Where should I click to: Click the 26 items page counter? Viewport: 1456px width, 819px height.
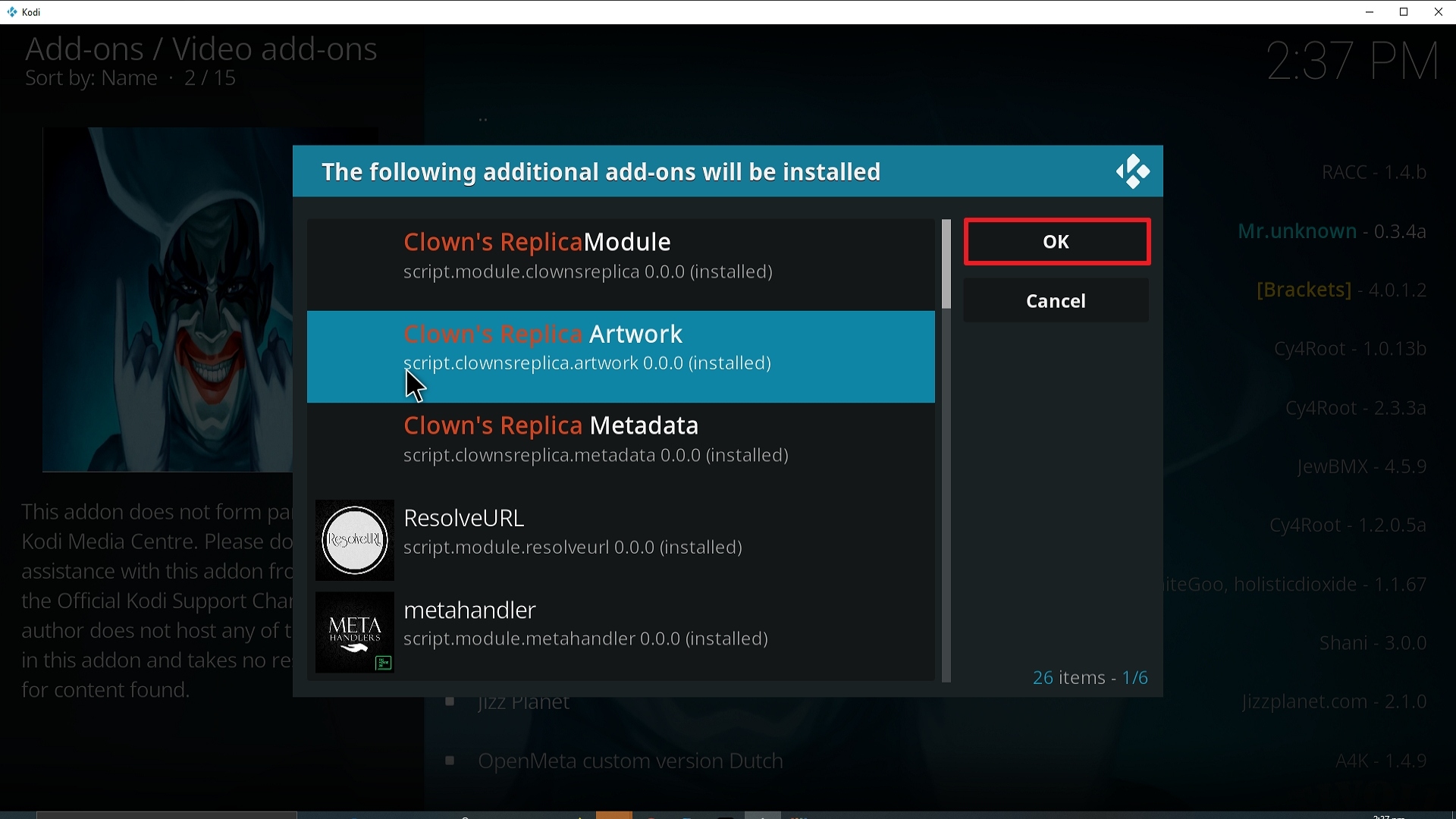click(1090, 677)
